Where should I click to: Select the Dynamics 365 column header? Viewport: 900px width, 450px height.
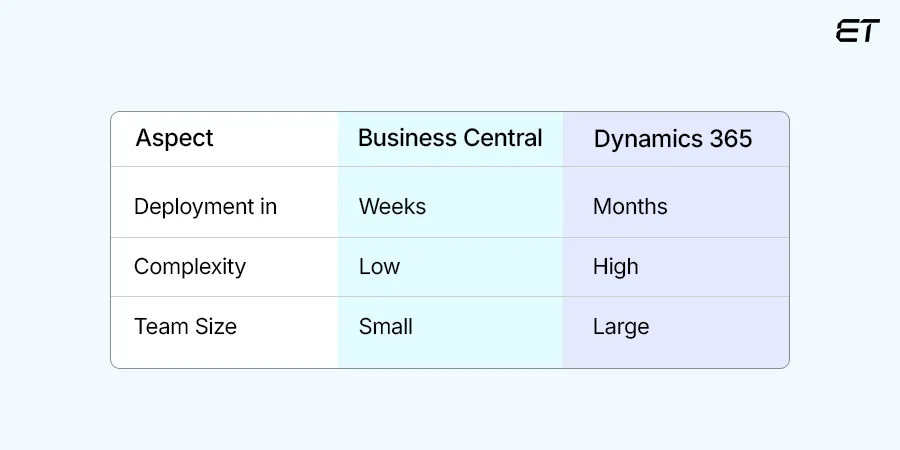click(x=672, y=139)
